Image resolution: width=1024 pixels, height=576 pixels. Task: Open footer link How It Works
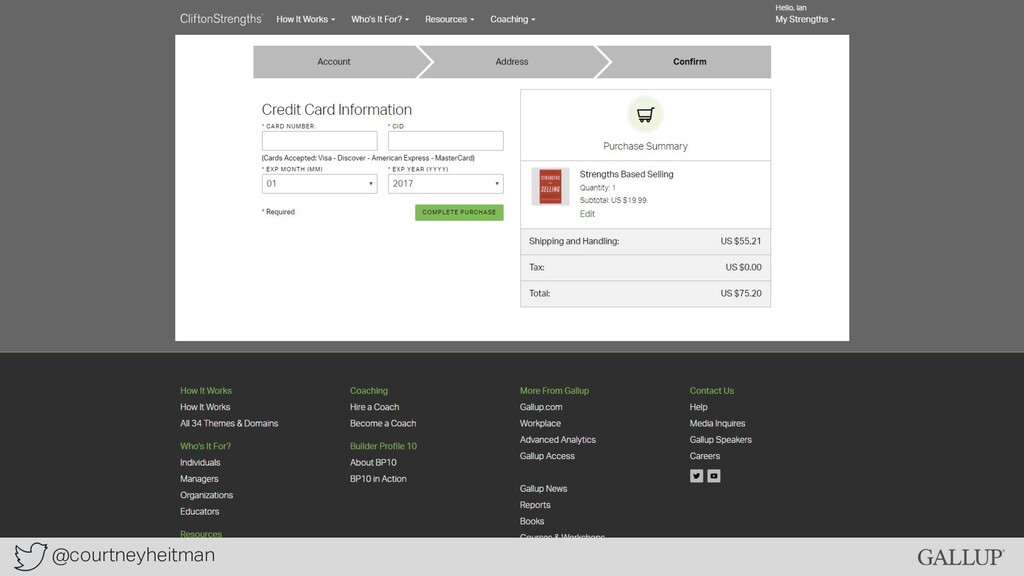(205, 407)
